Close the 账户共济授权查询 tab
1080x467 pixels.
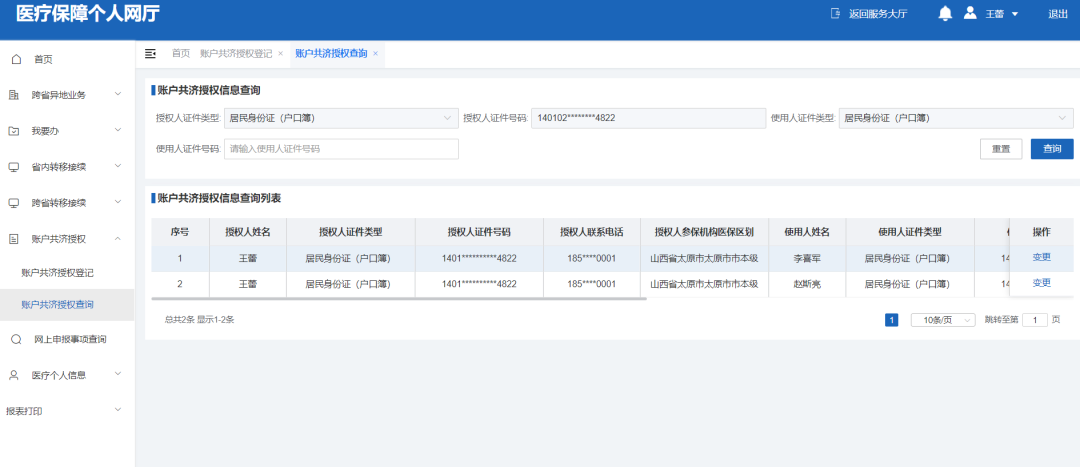pyautogui.click(x=376, y=53)
